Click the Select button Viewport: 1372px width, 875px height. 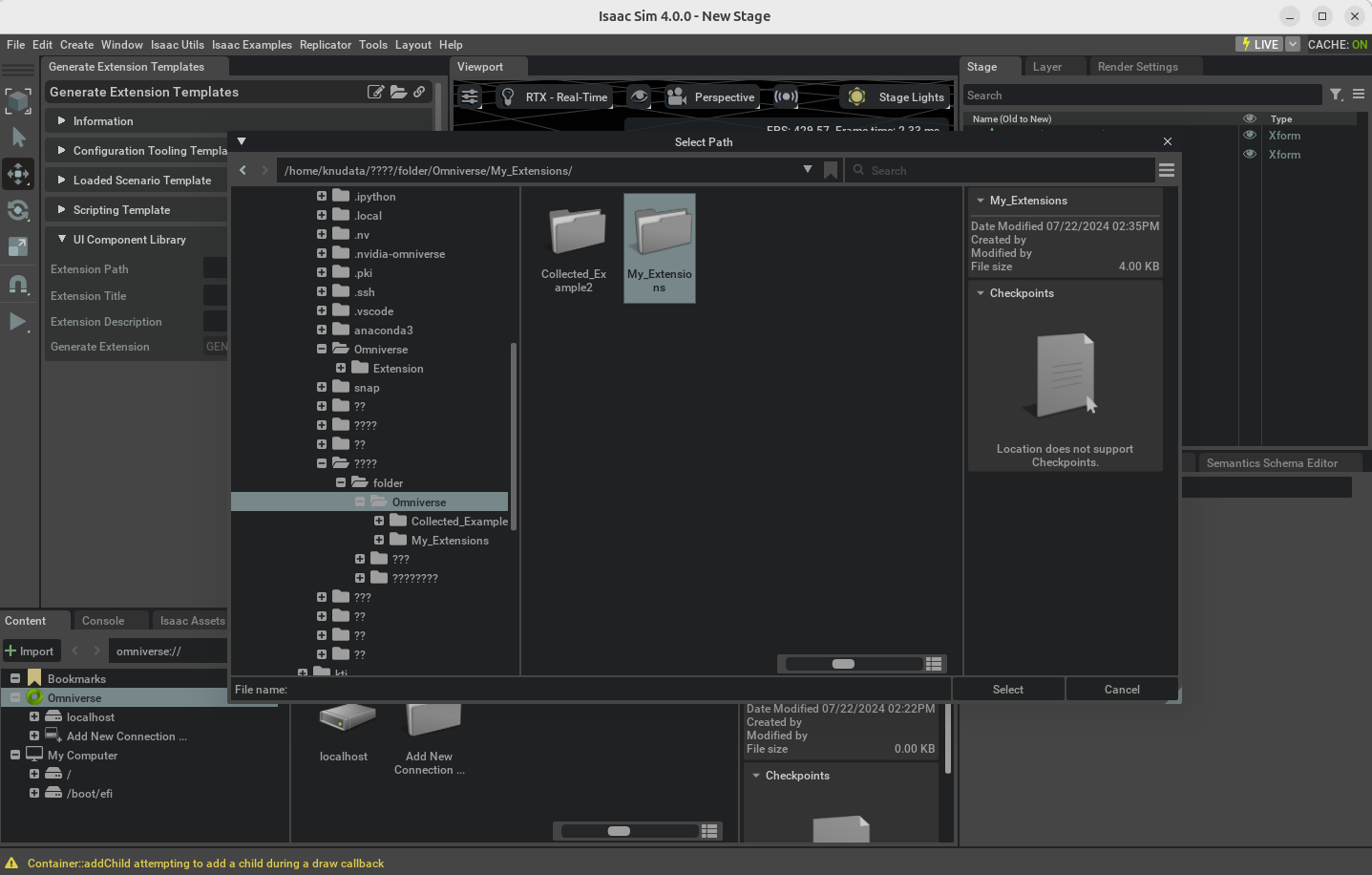pos(1008,690)
